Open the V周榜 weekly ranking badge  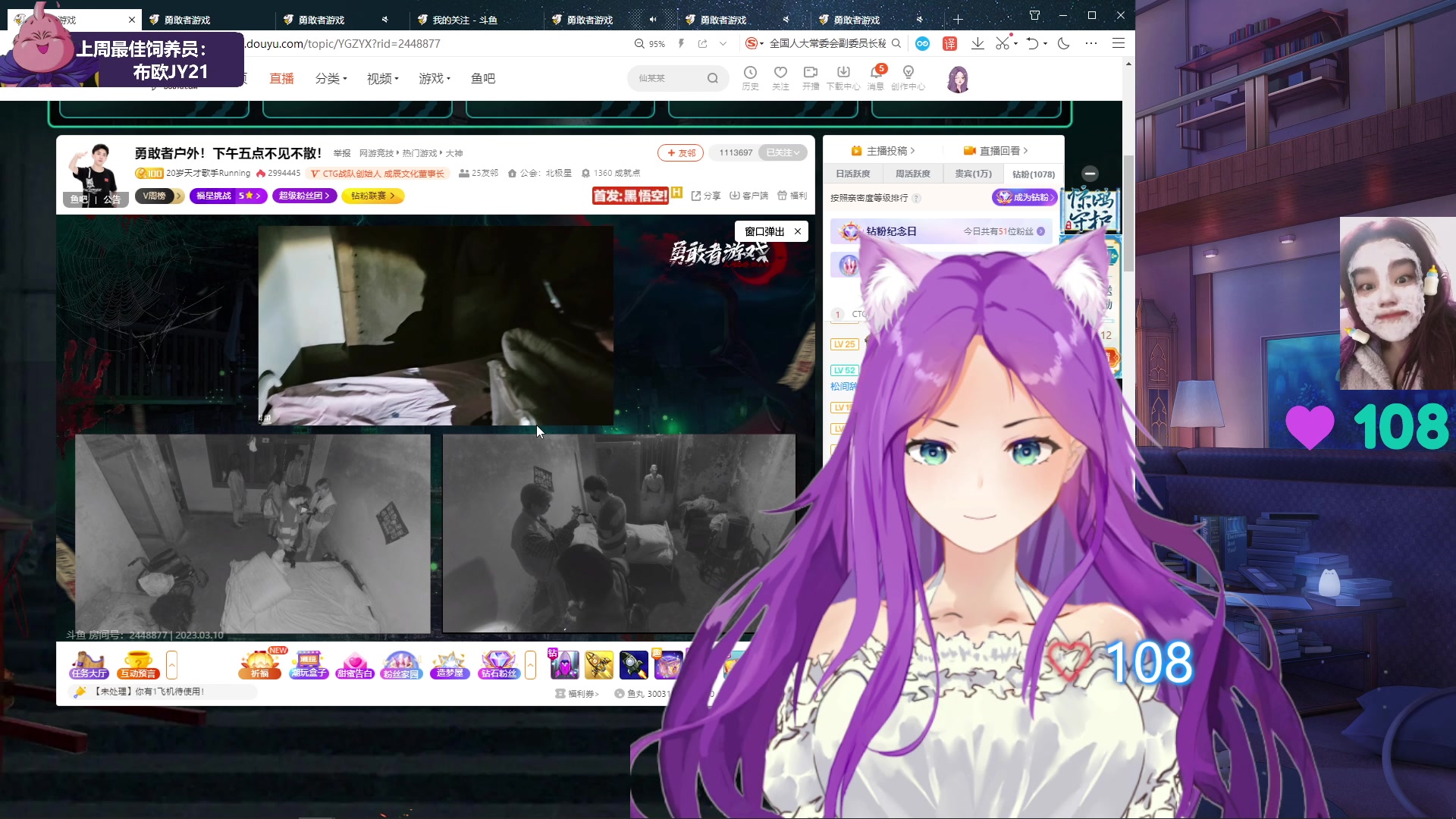coord(159,196)
